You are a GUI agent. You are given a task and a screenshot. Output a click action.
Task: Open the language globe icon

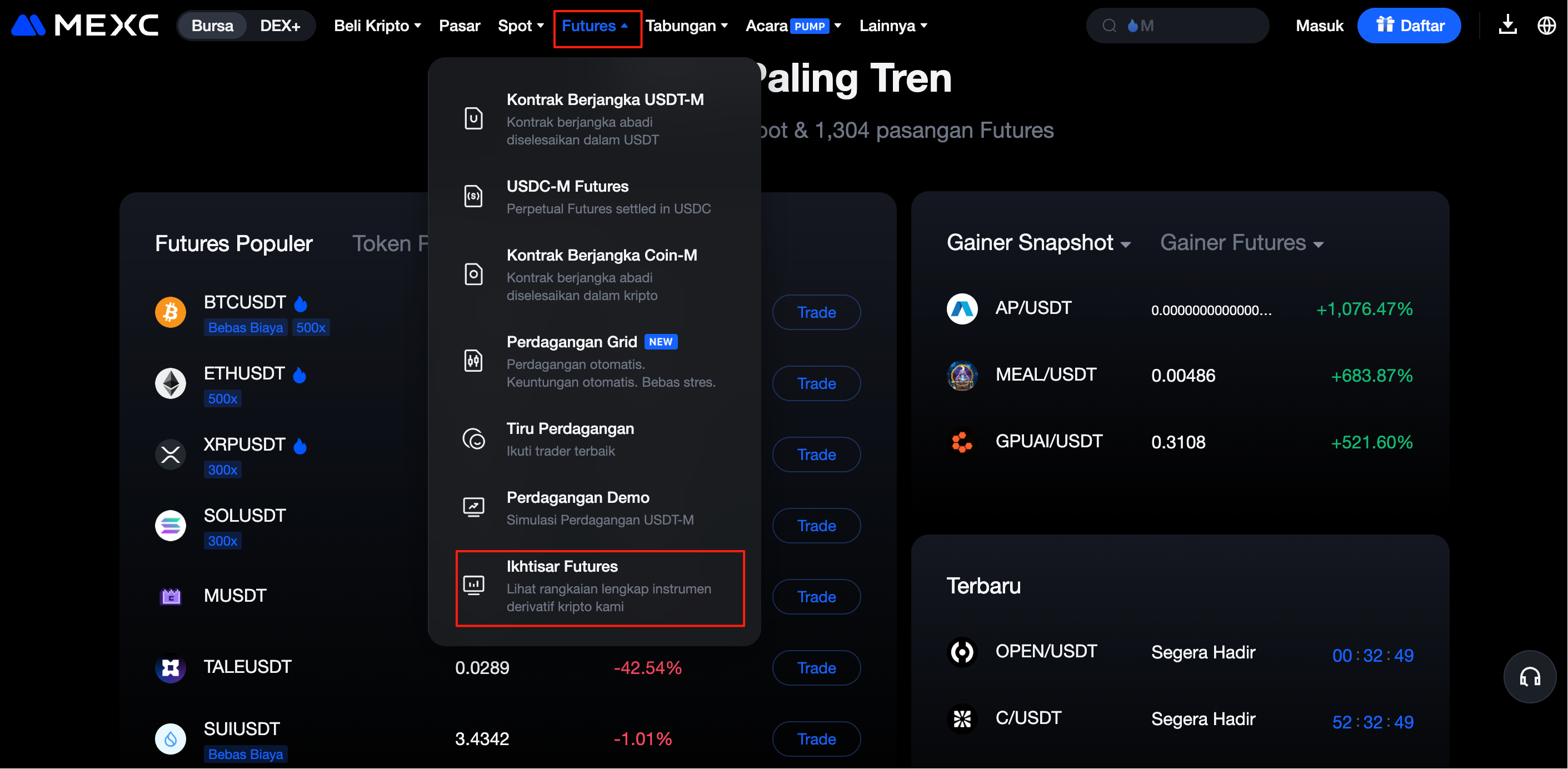tap(1546, 26)
